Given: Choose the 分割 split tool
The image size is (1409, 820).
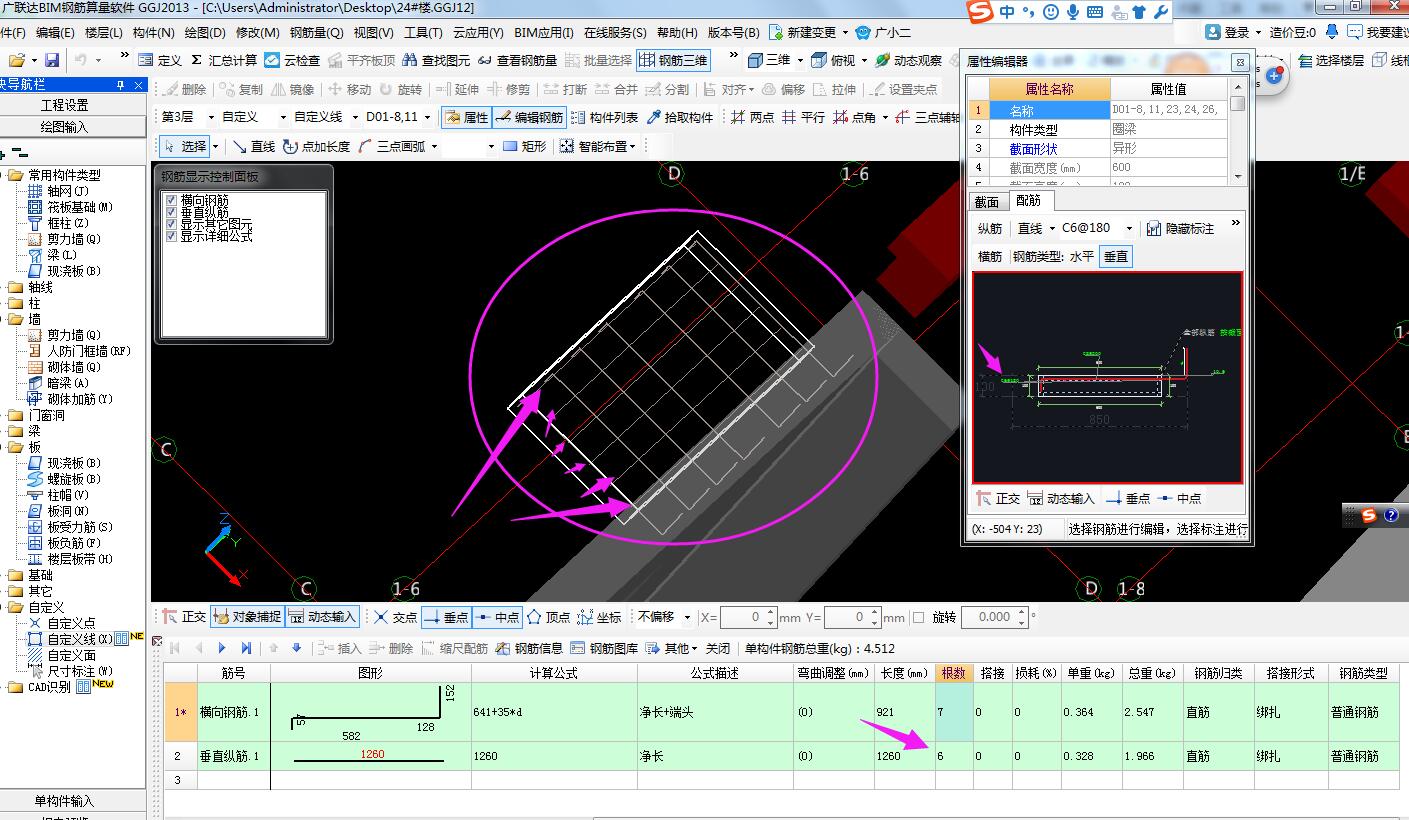Looking at the screenshot, I should [x=667, y=89].
